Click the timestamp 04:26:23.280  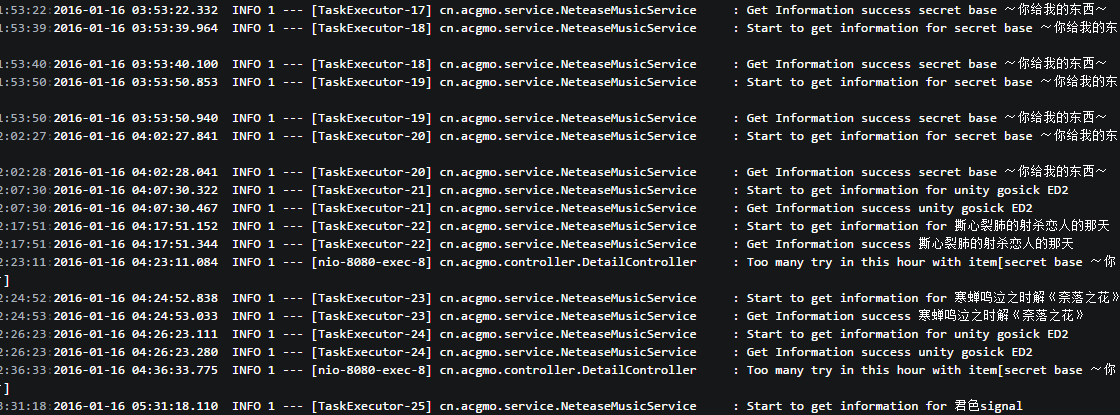(135, 352)
